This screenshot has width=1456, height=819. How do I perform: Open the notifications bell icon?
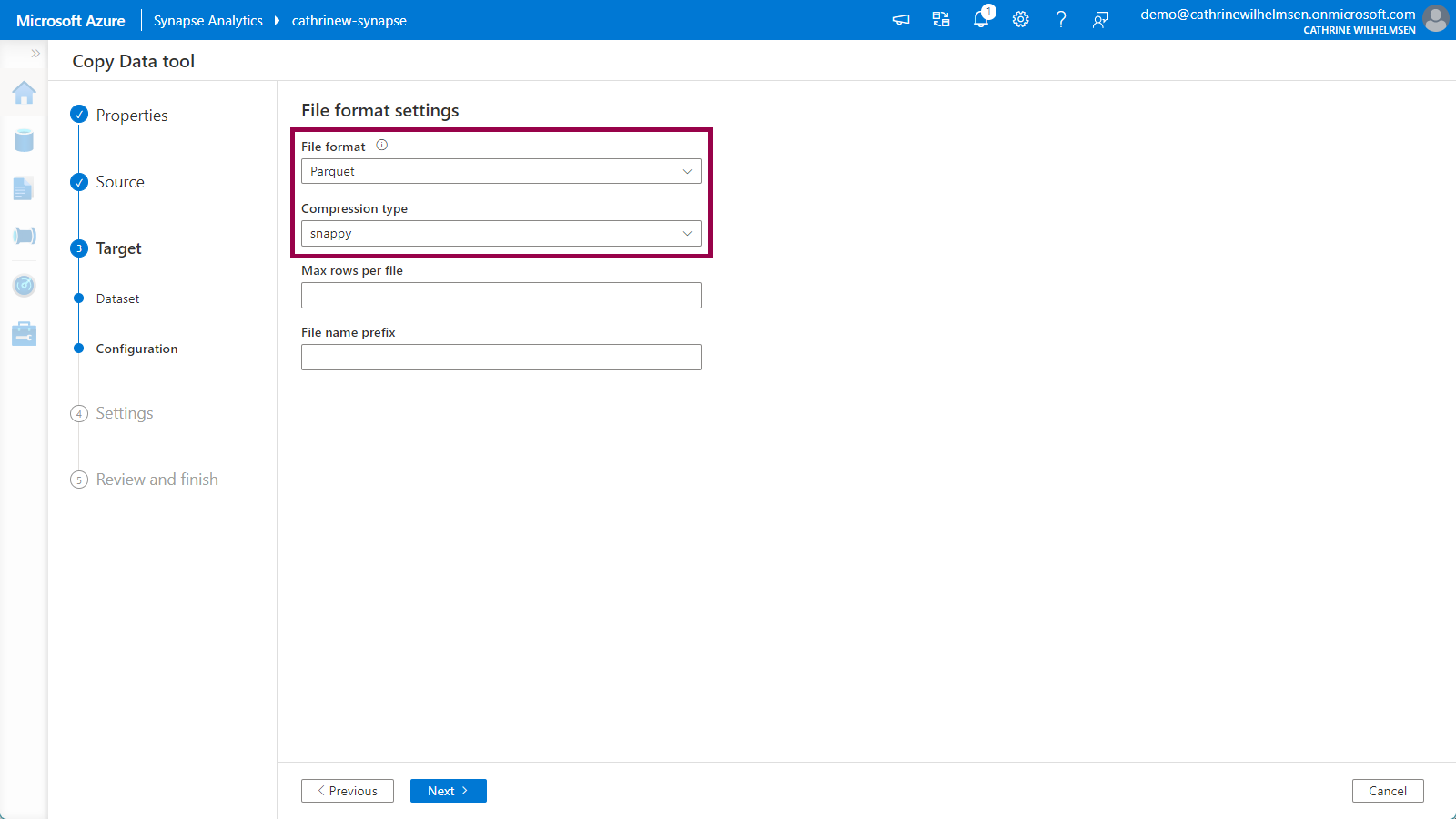click(981, 20)
